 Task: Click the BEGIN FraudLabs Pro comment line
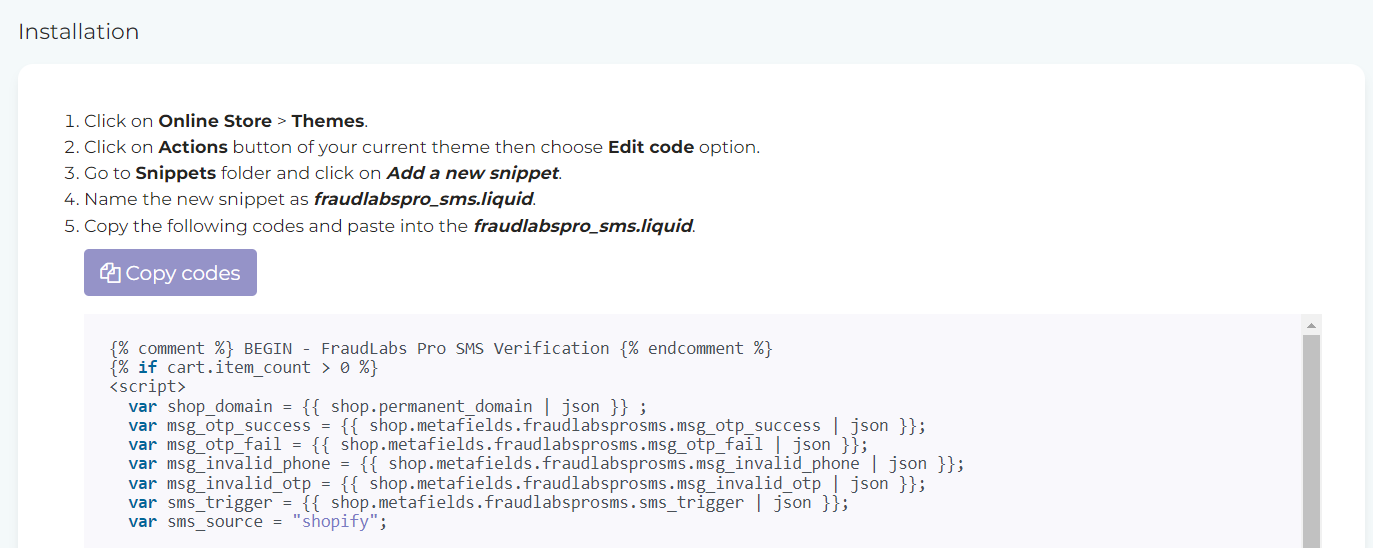pos(441,348)
